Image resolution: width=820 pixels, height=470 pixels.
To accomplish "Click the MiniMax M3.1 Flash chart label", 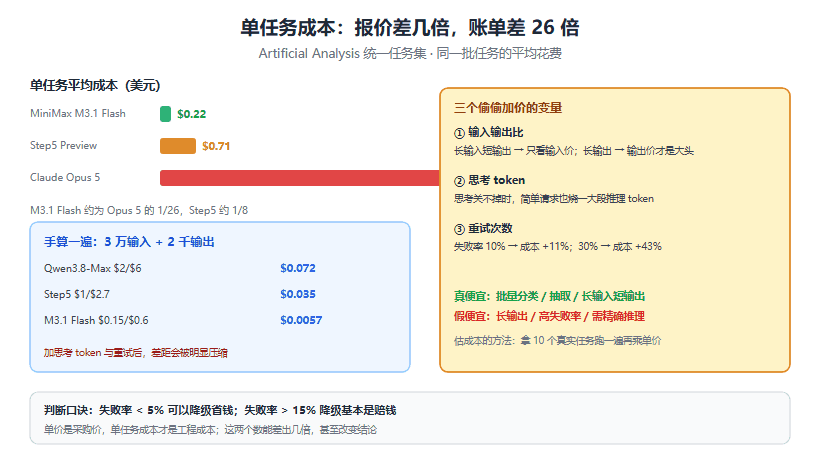I will point(77,113).
